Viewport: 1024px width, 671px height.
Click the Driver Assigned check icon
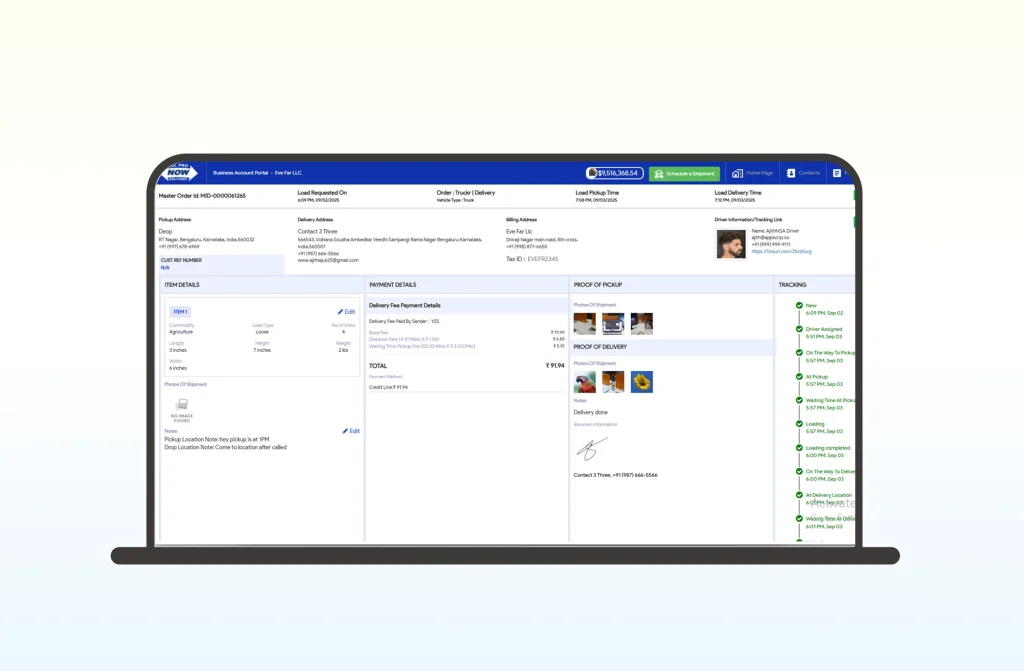coord(799,329)
